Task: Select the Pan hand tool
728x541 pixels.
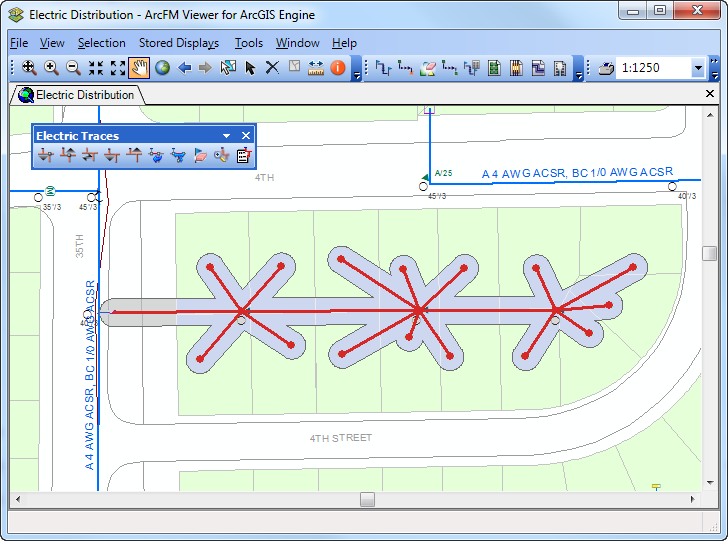Action: point(139,68)
